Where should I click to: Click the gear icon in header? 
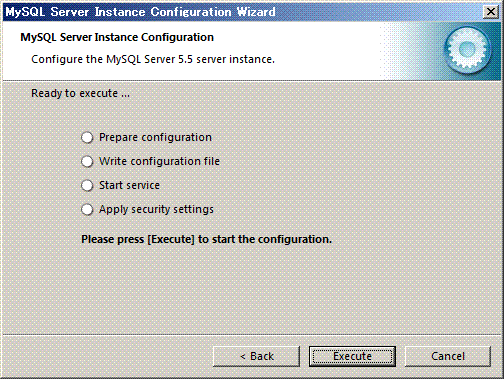click(467, 50)
